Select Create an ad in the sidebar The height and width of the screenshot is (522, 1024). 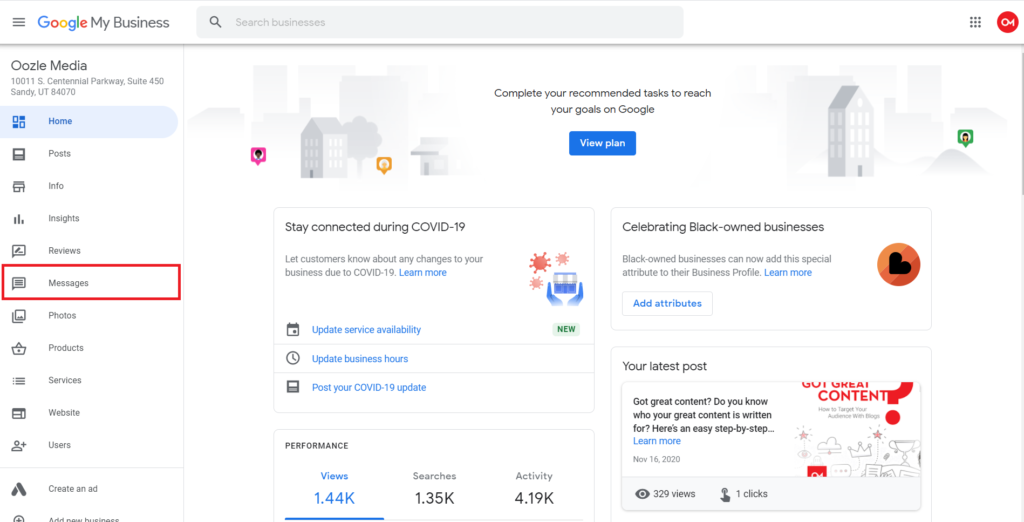click(91, 489)
